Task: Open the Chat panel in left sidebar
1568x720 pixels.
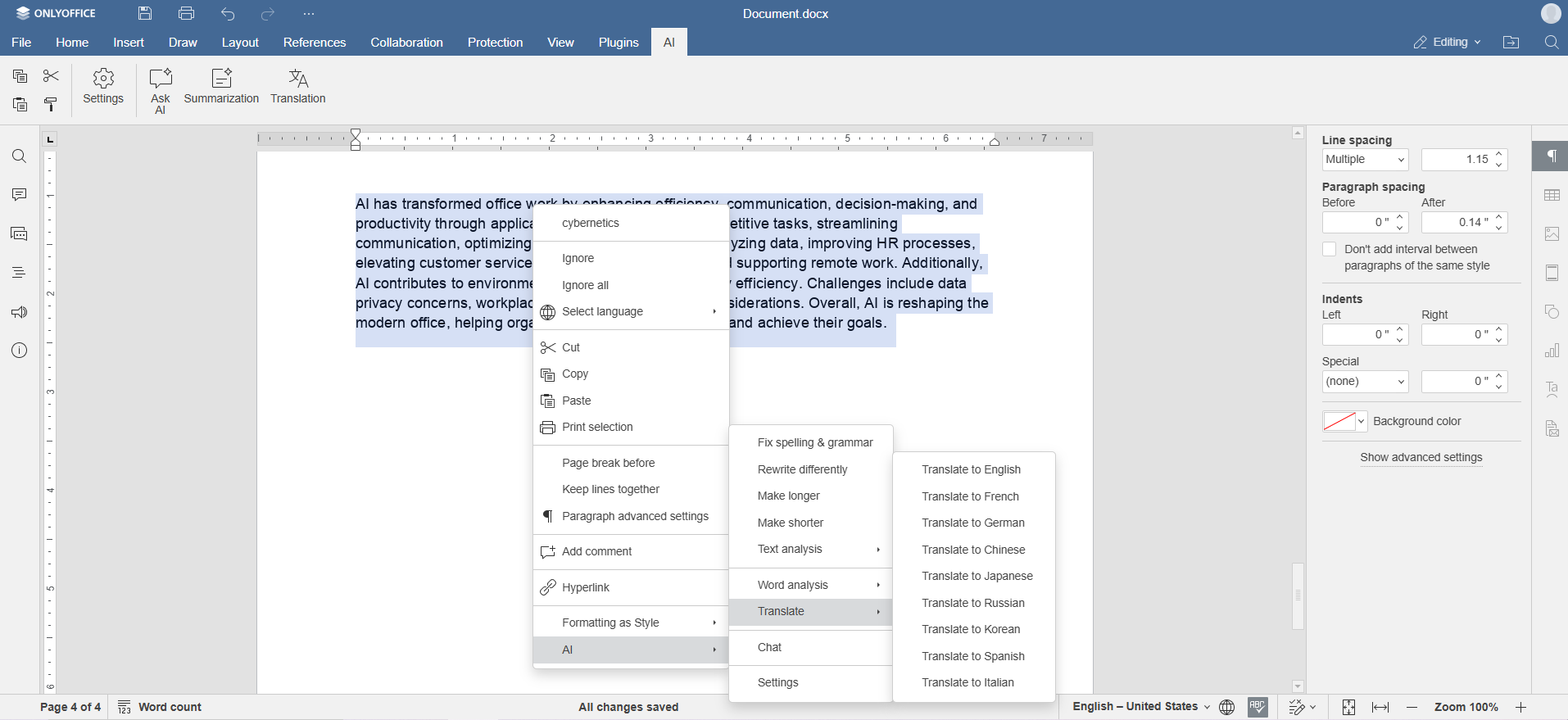Action: [20, 234]
